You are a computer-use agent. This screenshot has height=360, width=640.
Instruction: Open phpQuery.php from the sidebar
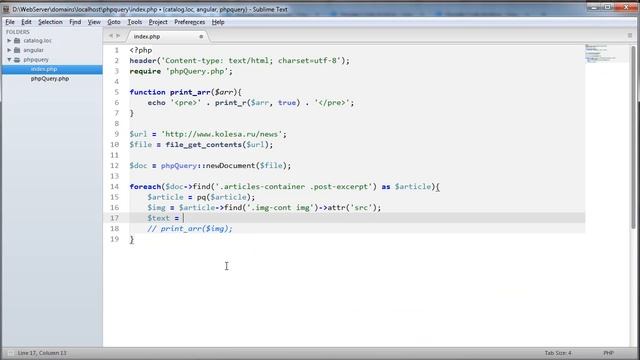(50, 78)
